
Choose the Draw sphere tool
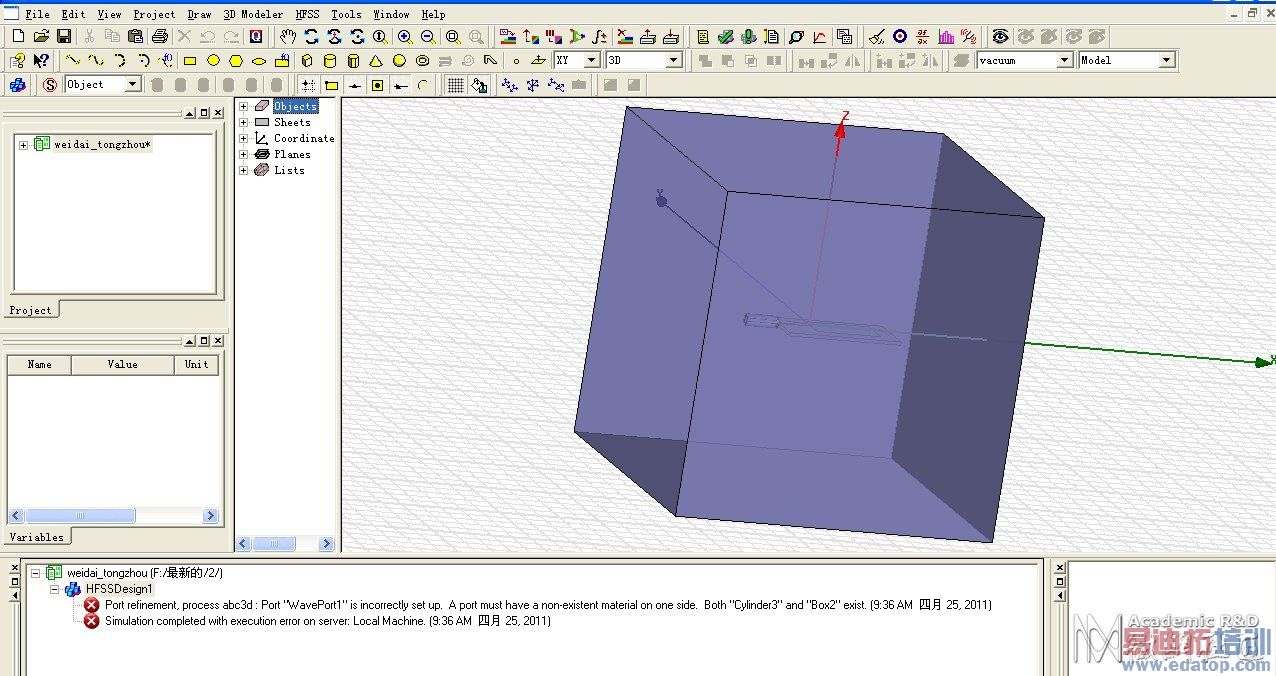click(399, 61)
